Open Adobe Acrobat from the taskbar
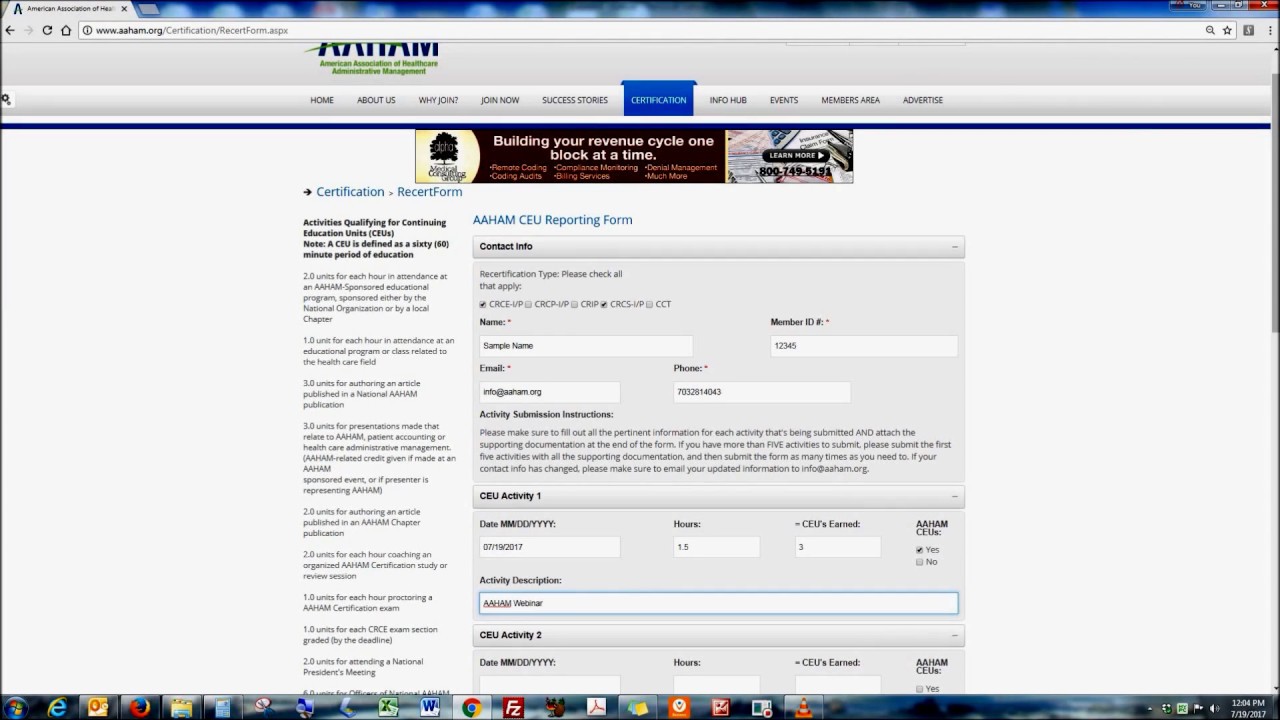The width and height of the screenshot is (1280, 720). tap(596, 708)
